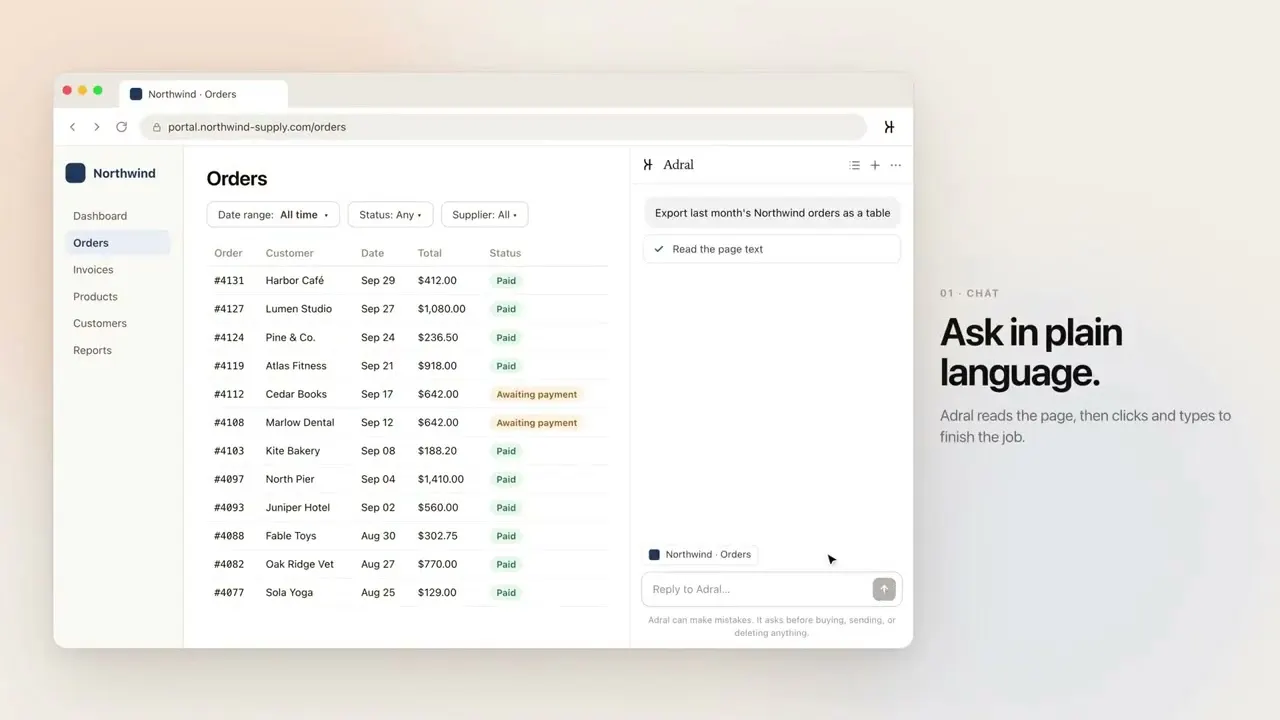Click the Aug 30 date for Fable Toys

point(378,536)
